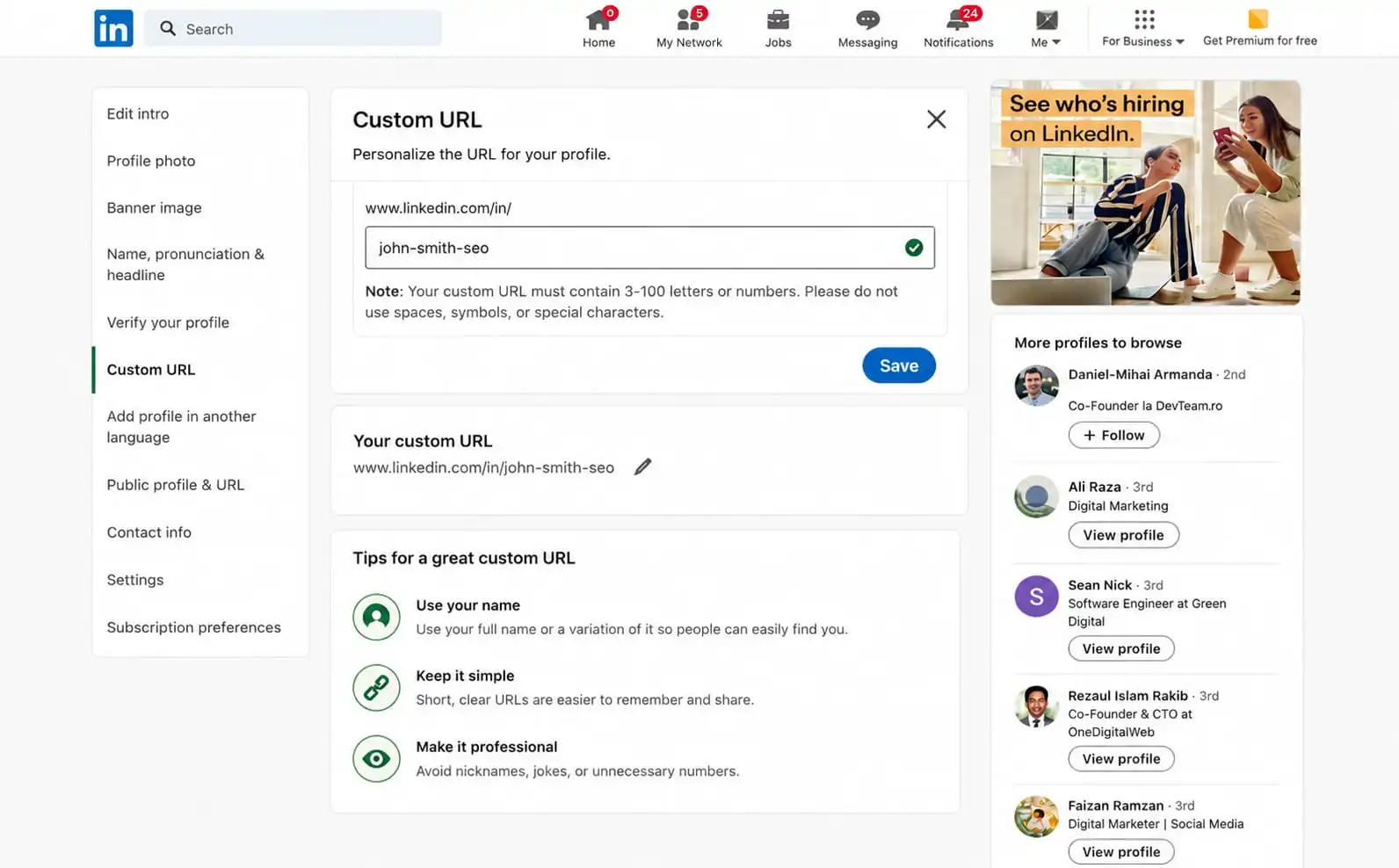Screen dimensions: 1399x868
Task: Click the LinkedIn logo
Action: coord(113,28)
